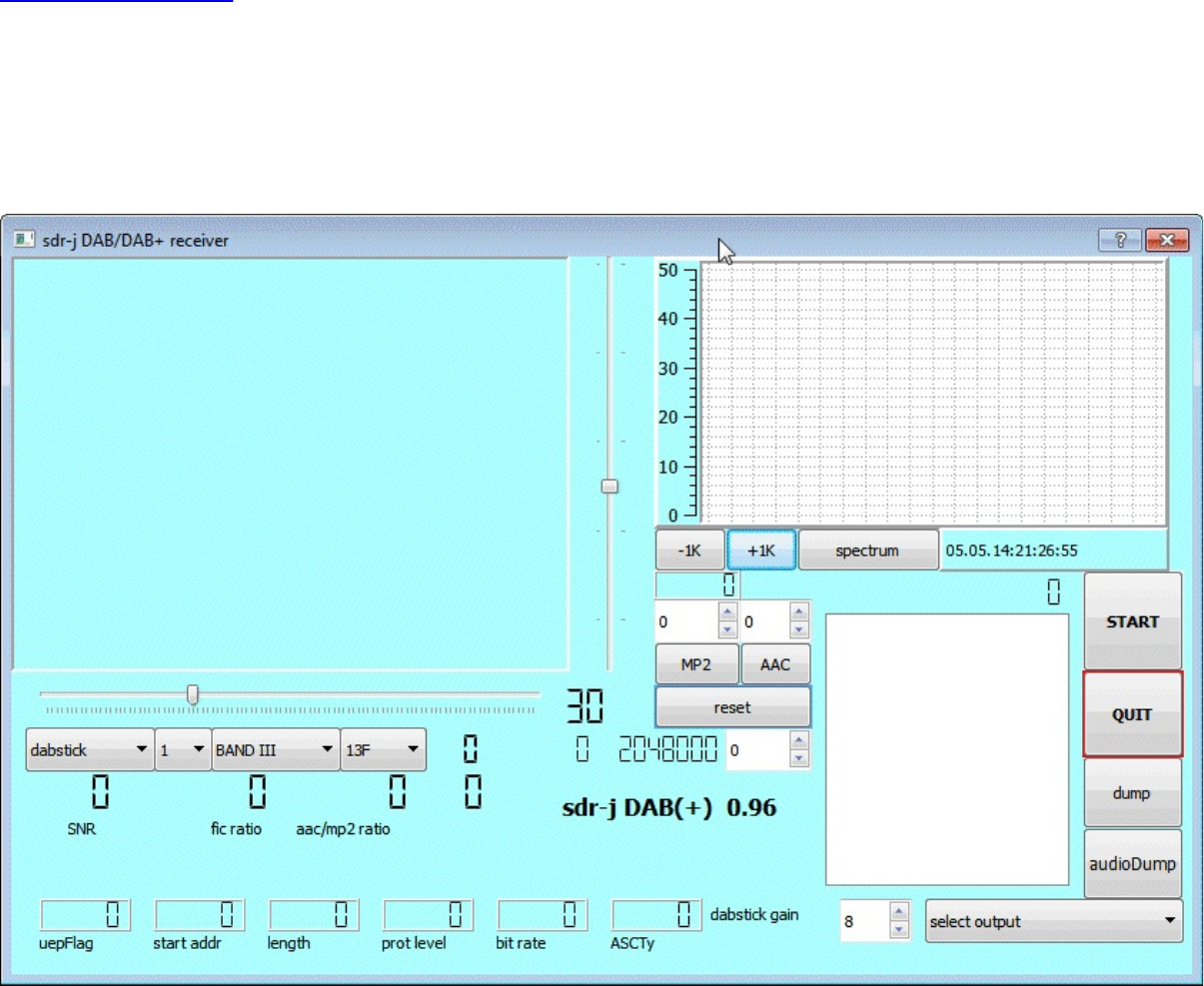This screenshot has width=1204, height=986.
Task: Click the -1K frequency offset button
Action: click(x=689, y=550)
